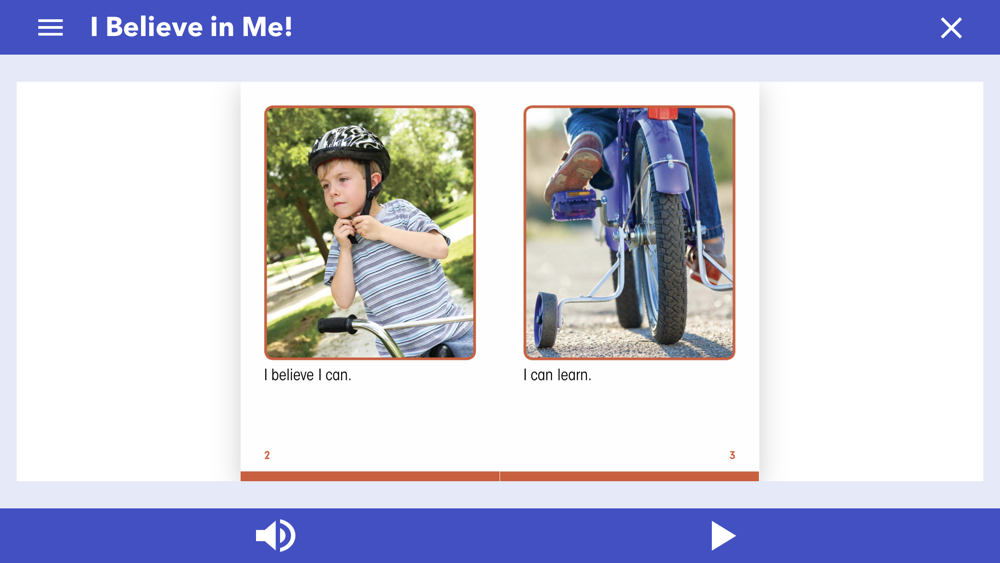Close the book with the X icon

coord(951,28)
